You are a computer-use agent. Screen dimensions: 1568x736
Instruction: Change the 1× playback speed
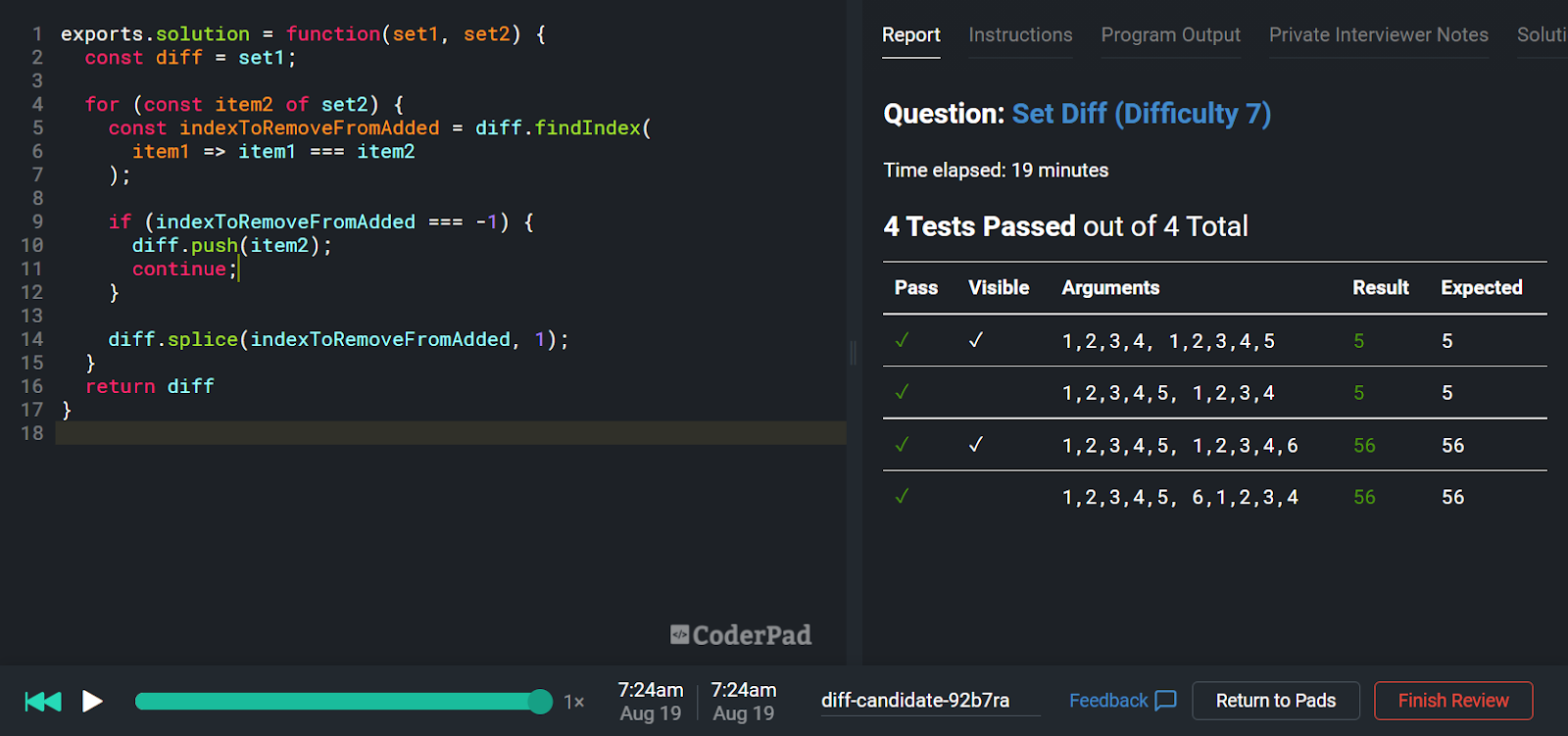click(x=574, y=702)
